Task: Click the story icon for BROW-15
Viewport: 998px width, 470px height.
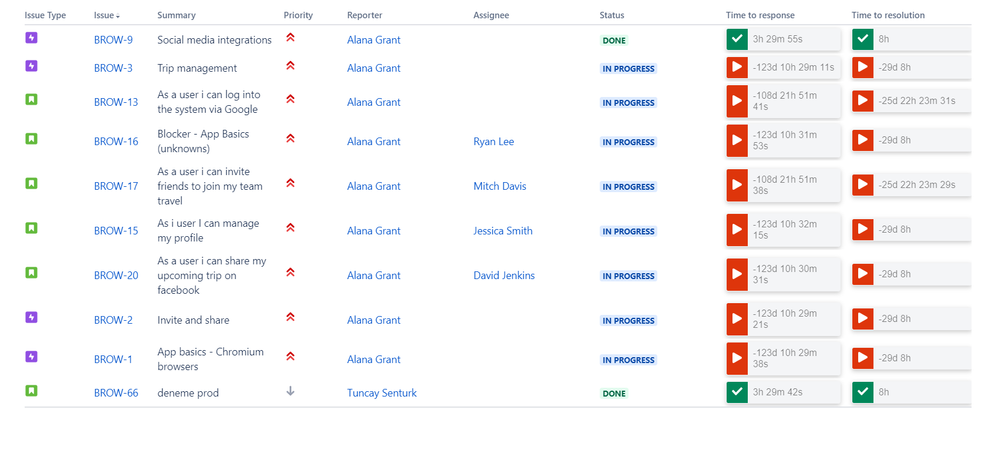Action: 31,227
